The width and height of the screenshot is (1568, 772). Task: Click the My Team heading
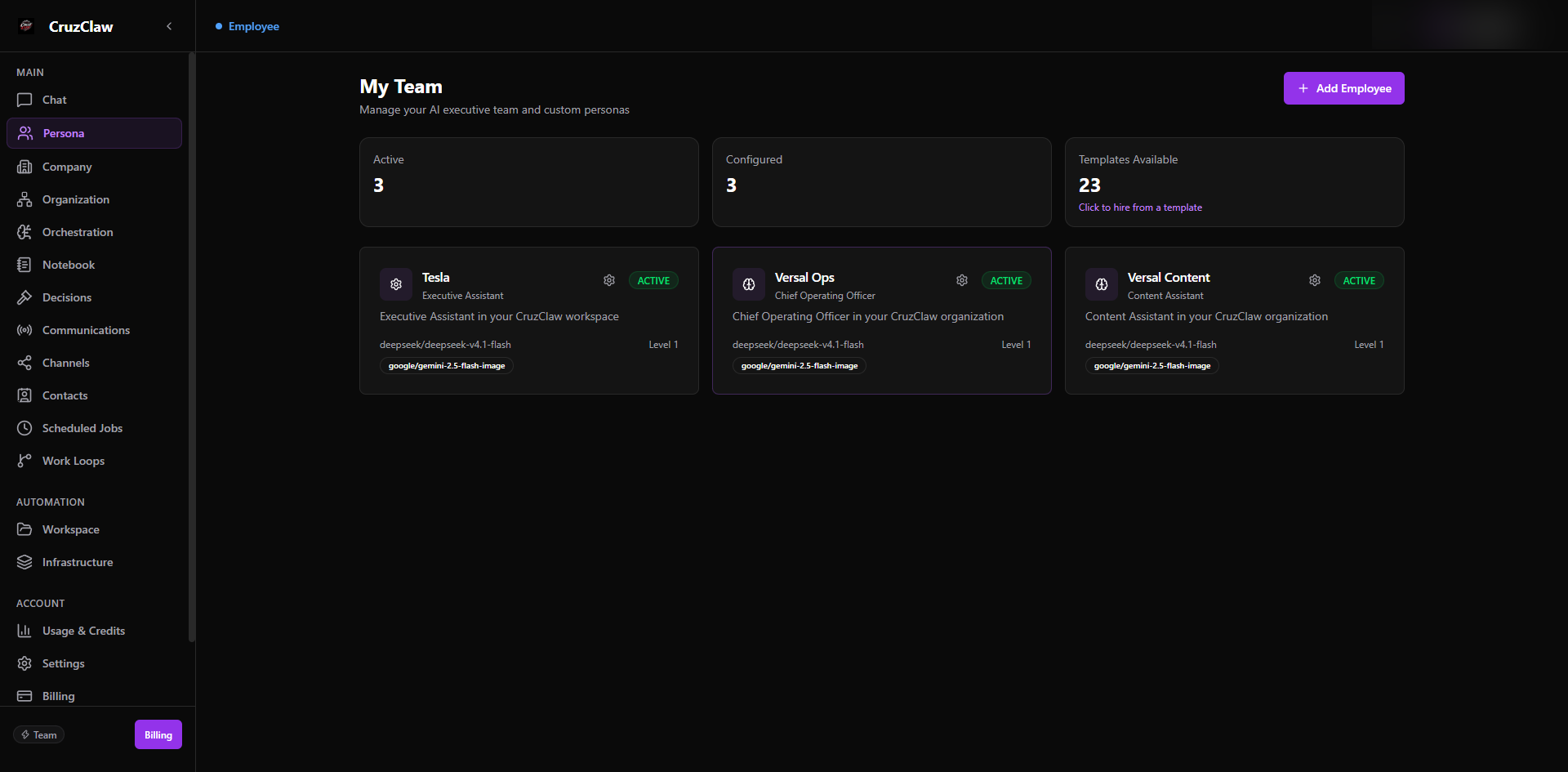pos(401,87)
